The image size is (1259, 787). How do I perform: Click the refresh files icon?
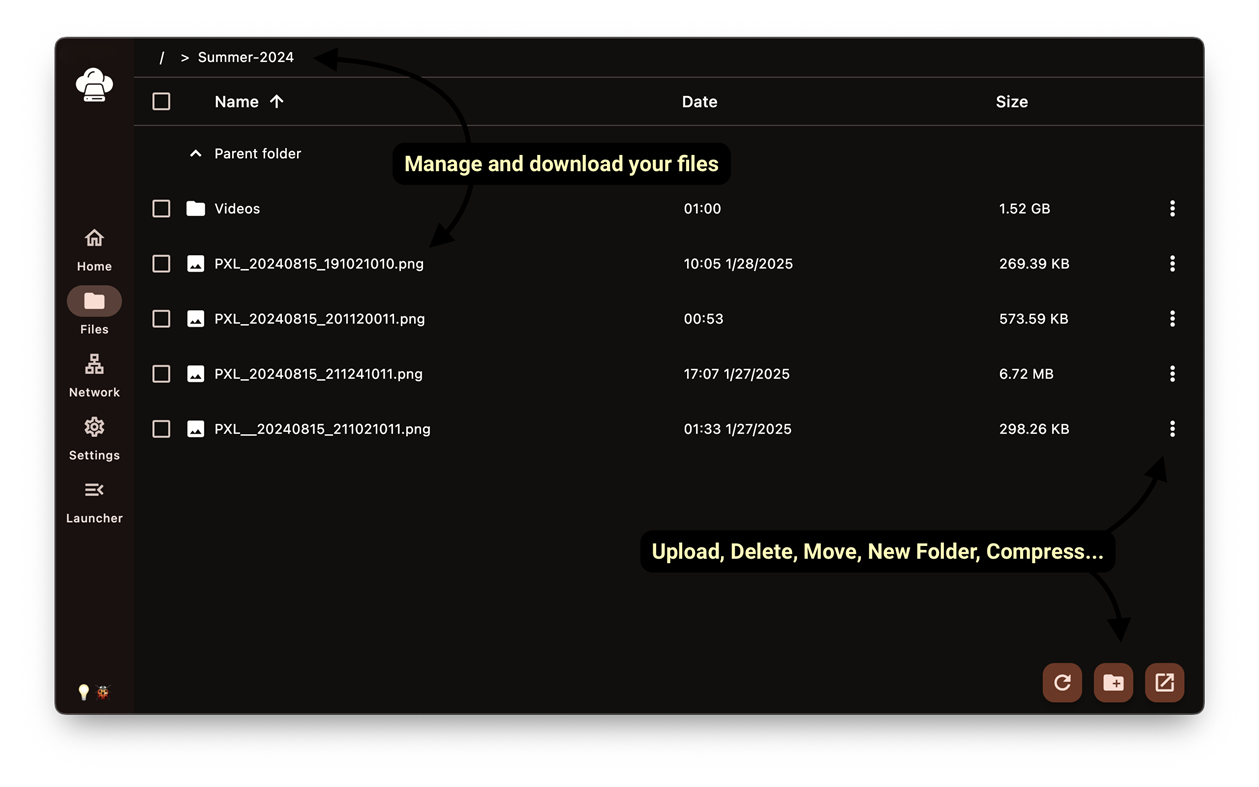point(1062,682)
